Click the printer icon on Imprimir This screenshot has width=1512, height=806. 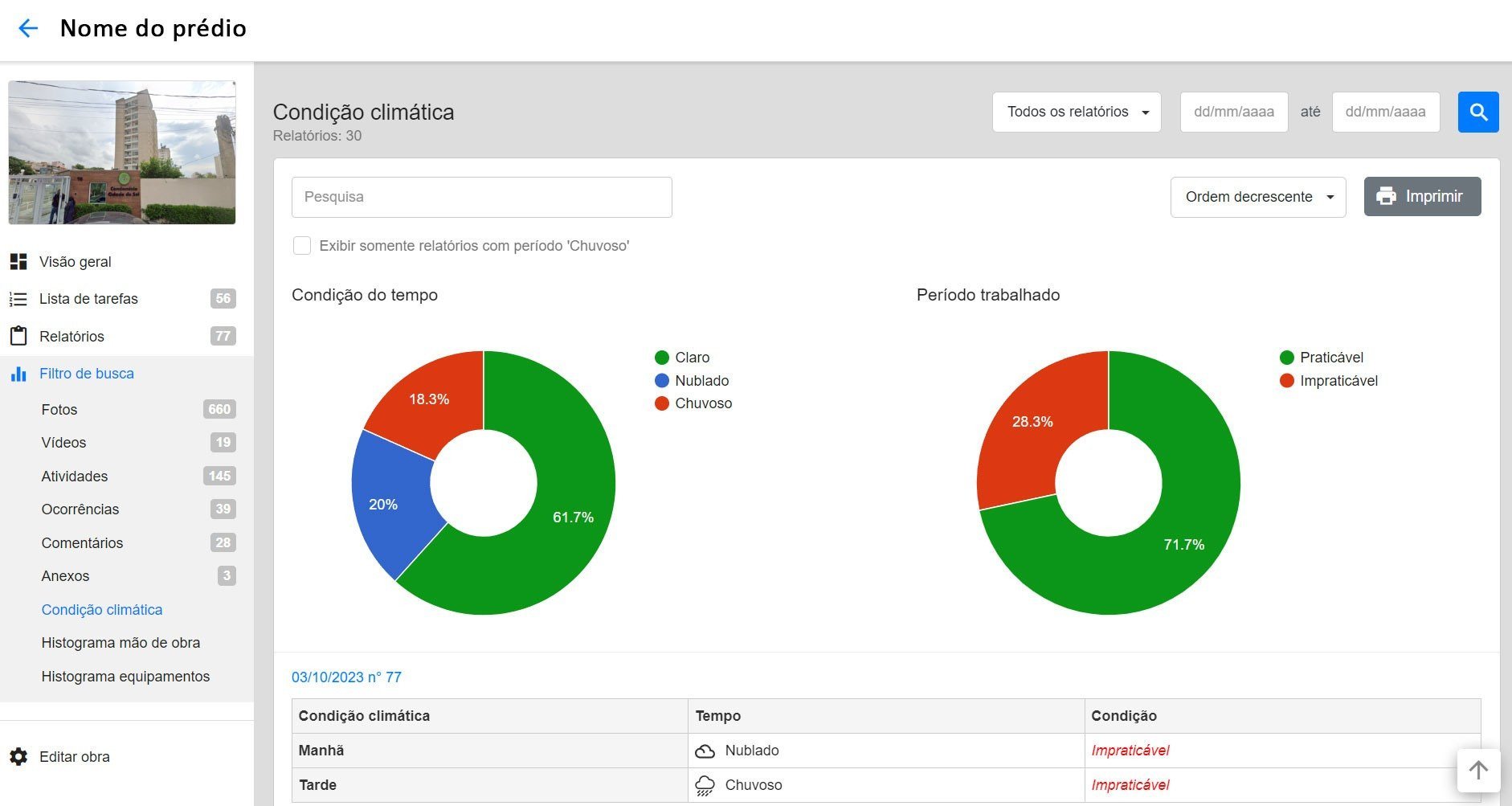click(1386, 196)
